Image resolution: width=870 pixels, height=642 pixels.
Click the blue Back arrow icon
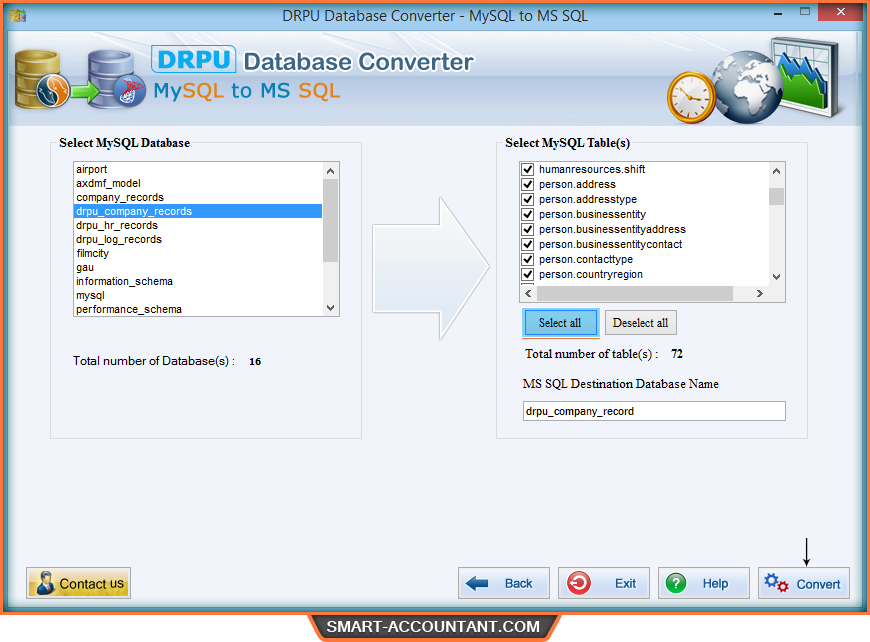477,583
